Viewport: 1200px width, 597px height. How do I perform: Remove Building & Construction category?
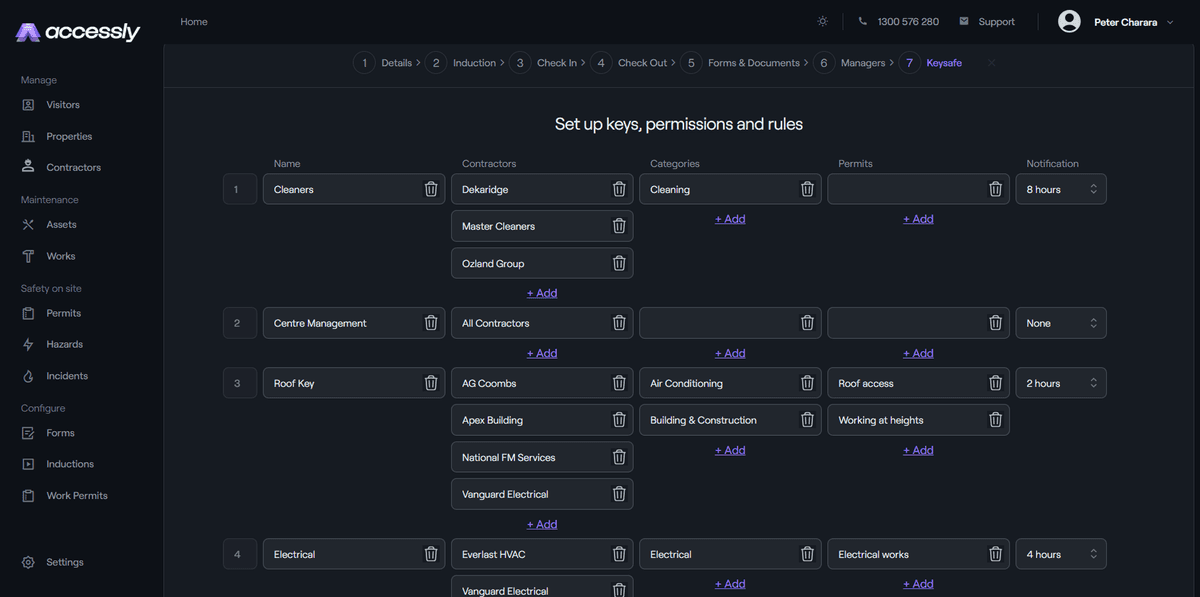pyautogui.click(x=807, y=420)
